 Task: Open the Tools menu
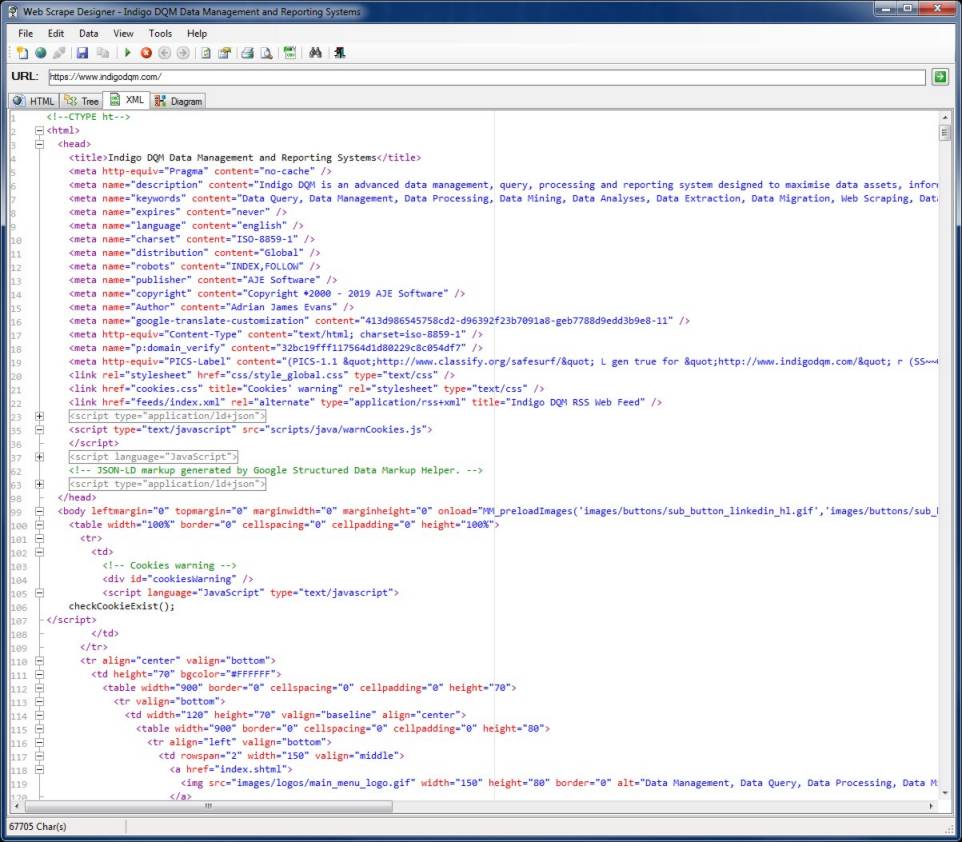click(x=160, y=33)
